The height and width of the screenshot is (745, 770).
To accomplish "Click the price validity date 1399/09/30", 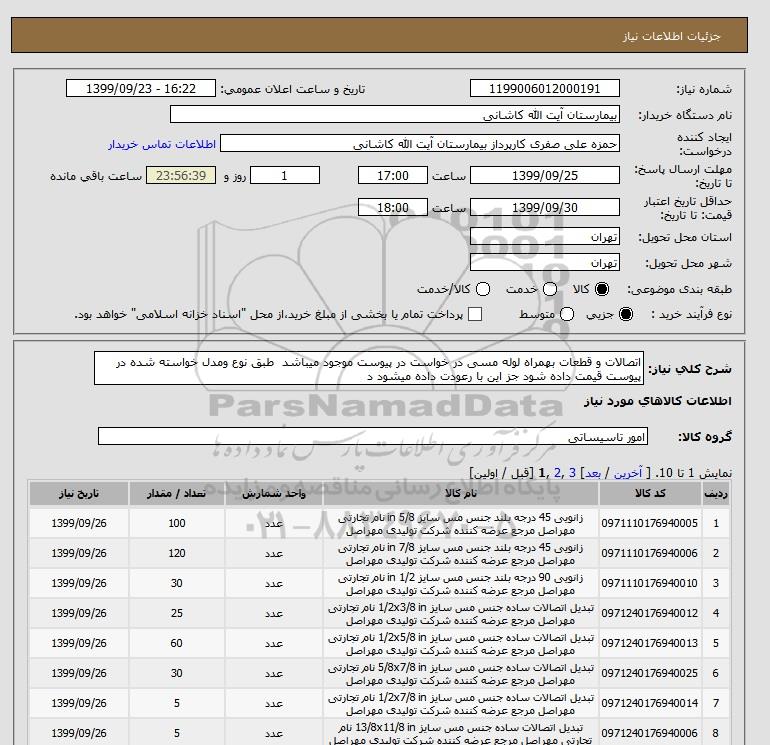I will [x=545, y=207].
